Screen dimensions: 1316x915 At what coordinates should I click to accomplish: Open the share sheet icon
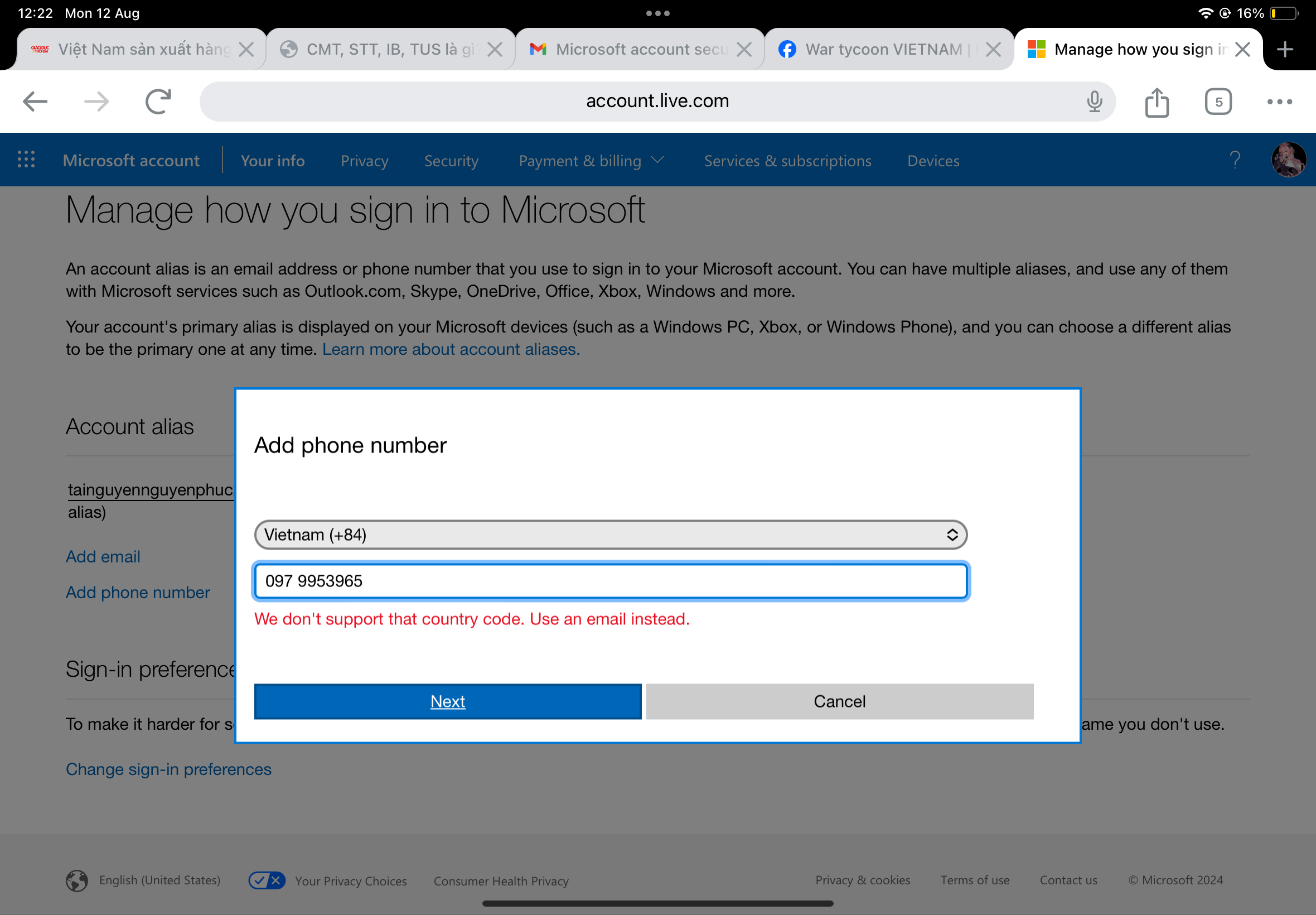[1156, 102]
